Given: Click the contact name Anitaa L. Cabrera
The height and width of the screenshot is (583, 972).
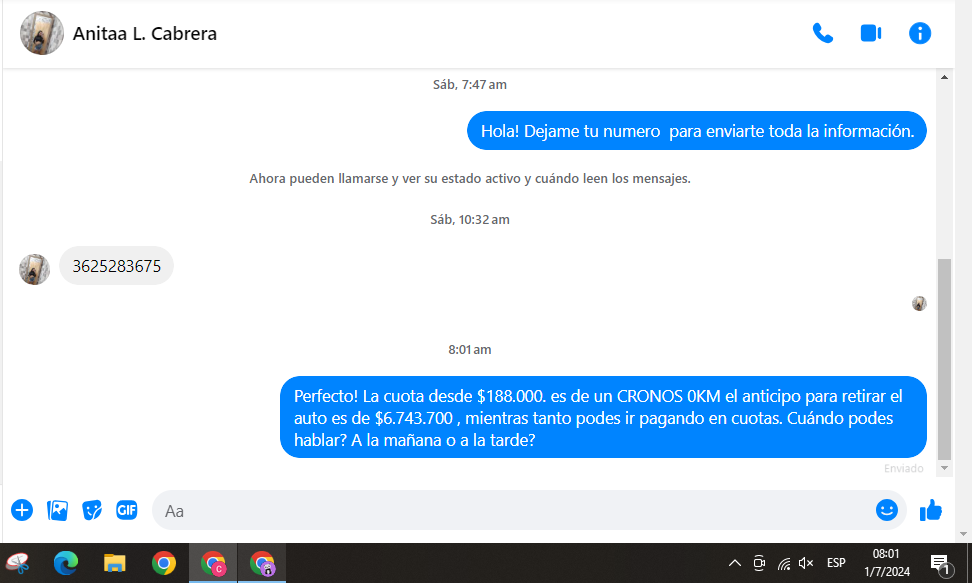Looking at the screenshot, I should 145,34.
